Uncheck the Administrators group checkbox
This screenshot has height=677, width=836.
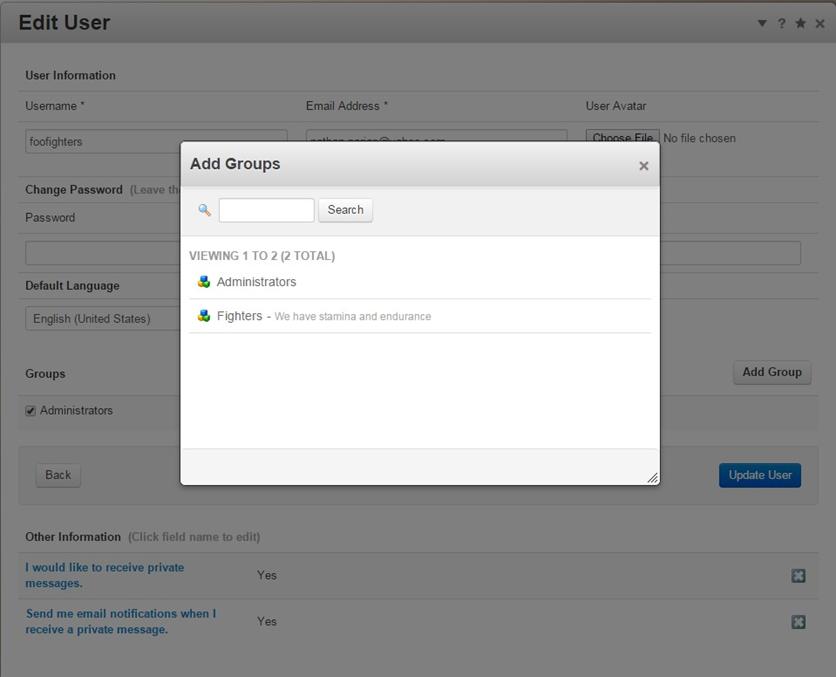[x=31, y=411]
